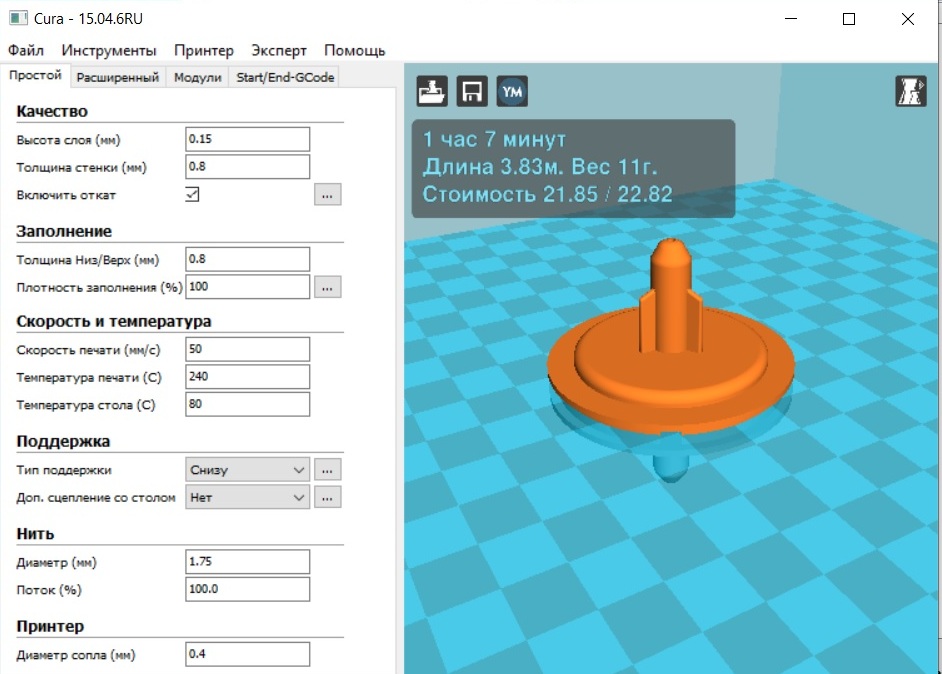
Task: Click the Нить section heading
Action: coord(35,535)
